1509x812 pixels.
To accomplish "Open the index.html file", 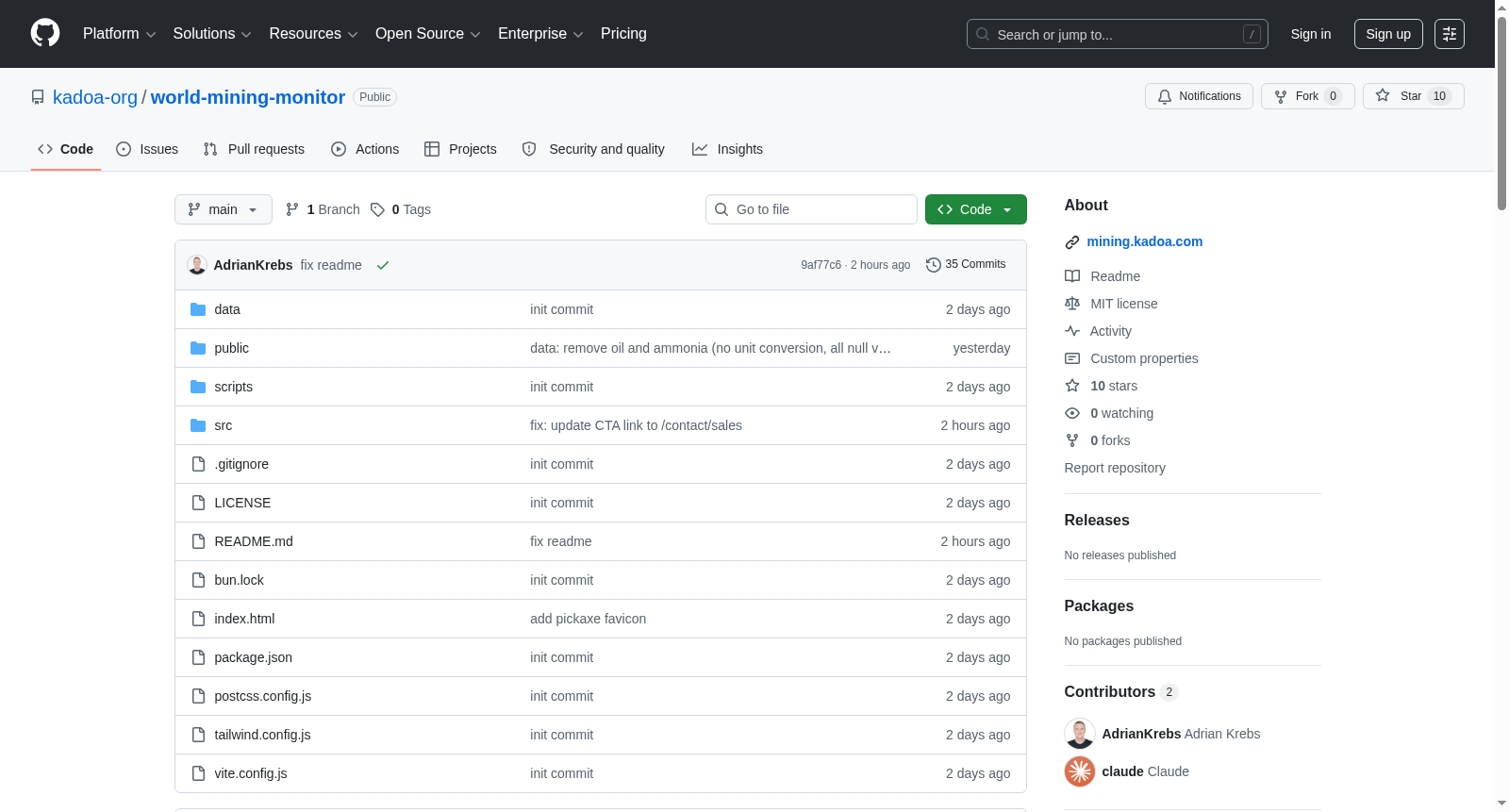I will tap(244, 619).
